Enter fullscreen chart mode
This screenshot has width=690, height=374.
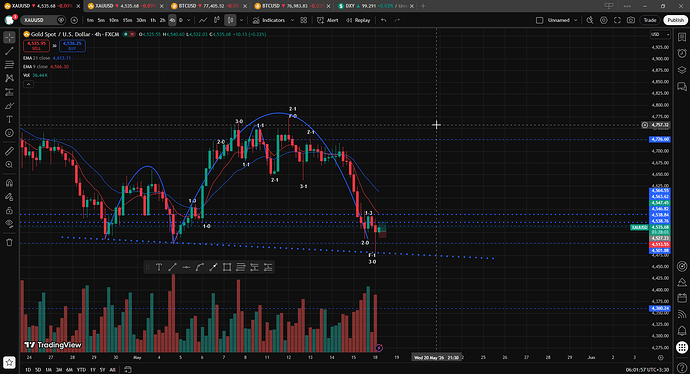point(617,20)
